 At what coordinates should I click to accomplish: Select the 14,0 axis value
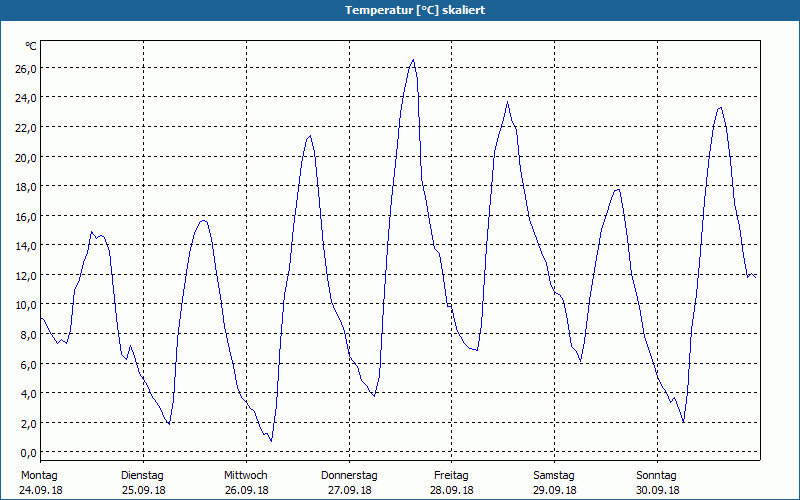[x=26, y=246]
